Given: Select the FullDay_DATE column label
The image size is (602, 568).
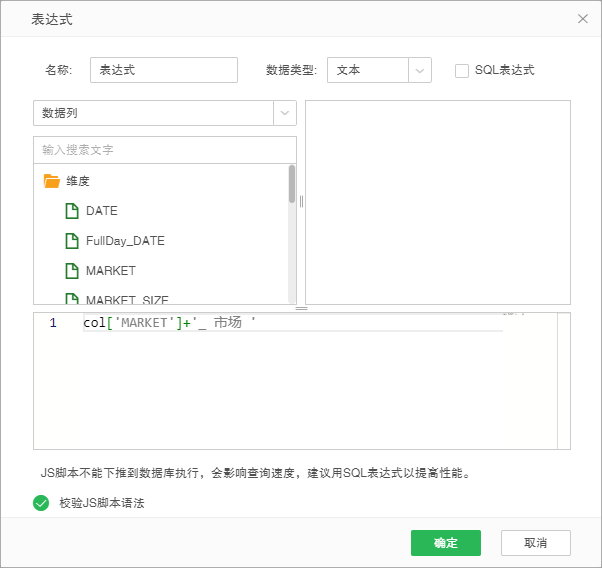Looking at the screenshot, I should [125, 241].
